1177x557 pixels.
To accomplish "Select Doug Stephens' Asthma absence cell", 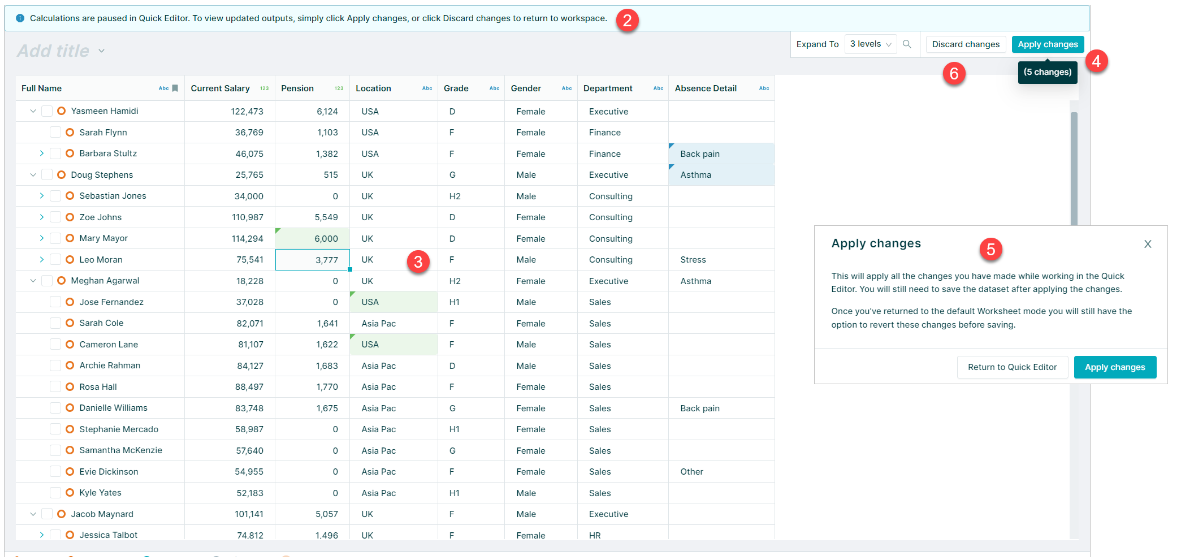I will click(721, 175).
